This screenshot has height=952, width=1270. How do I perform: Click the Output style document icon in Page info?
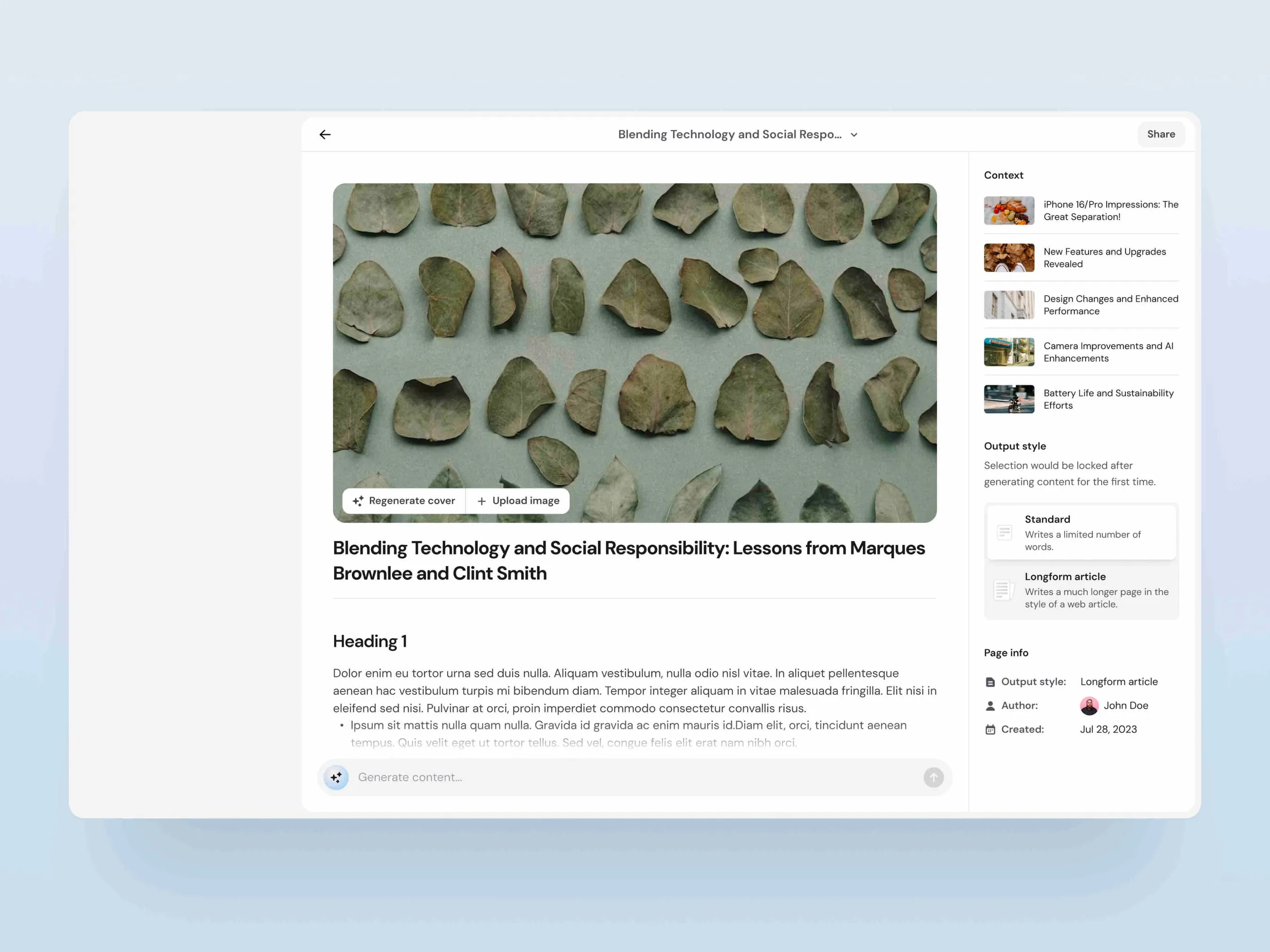click(x=990, y=682)
